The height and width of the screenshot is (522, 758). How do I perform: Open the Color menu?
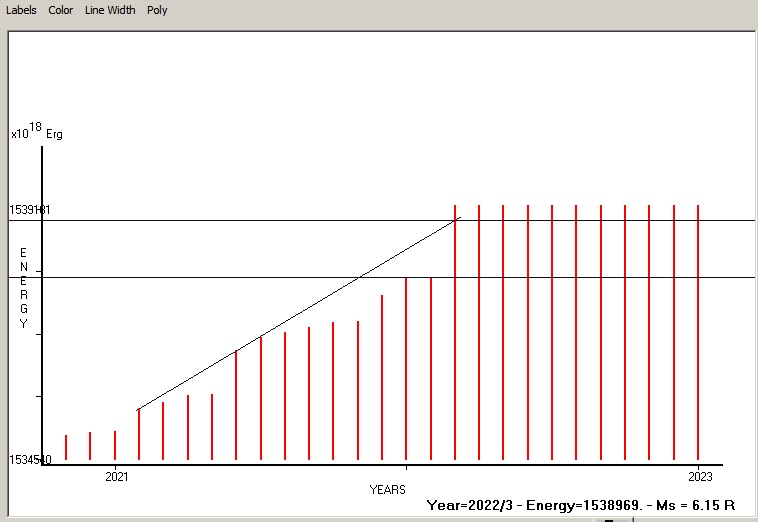point(61,10)
